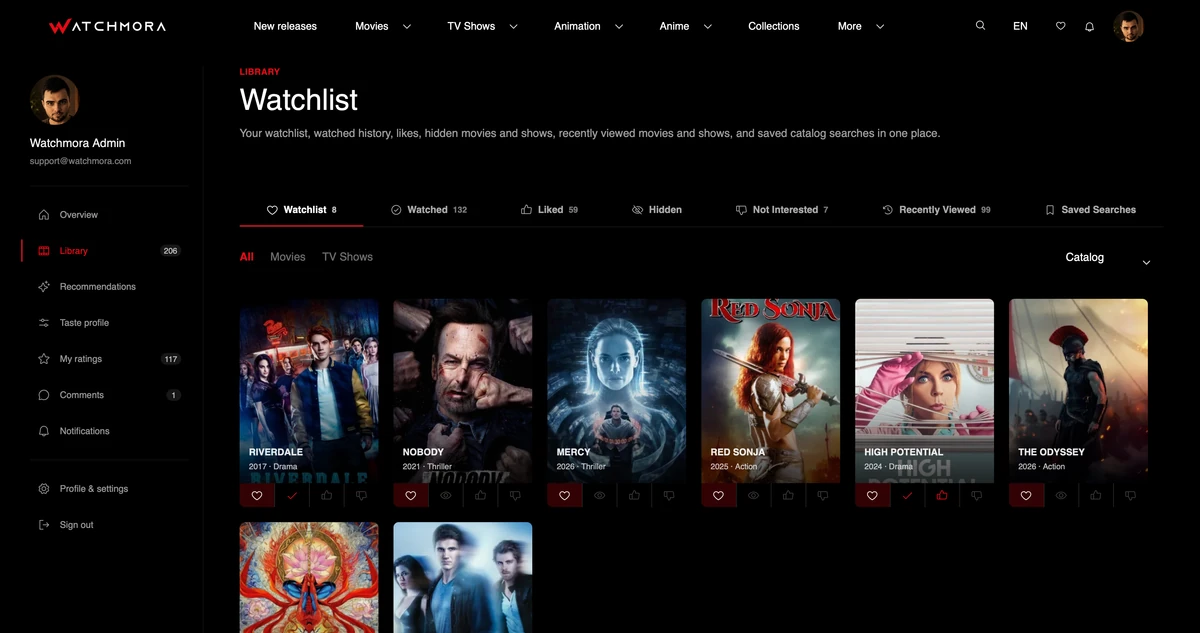
Task: Dislike Mercy with thumbs-down icon
Action: coord(669,495)
